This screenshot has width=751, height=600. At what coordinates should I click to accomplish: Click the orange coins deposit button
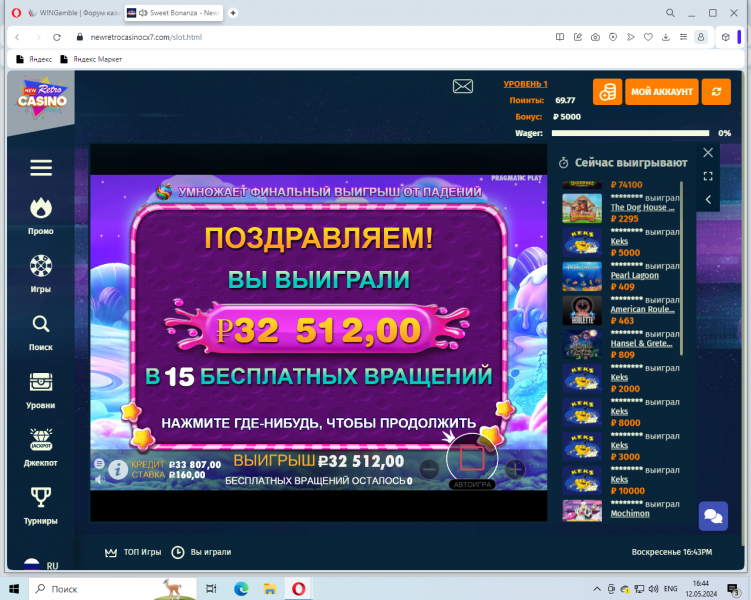point(607,91)
